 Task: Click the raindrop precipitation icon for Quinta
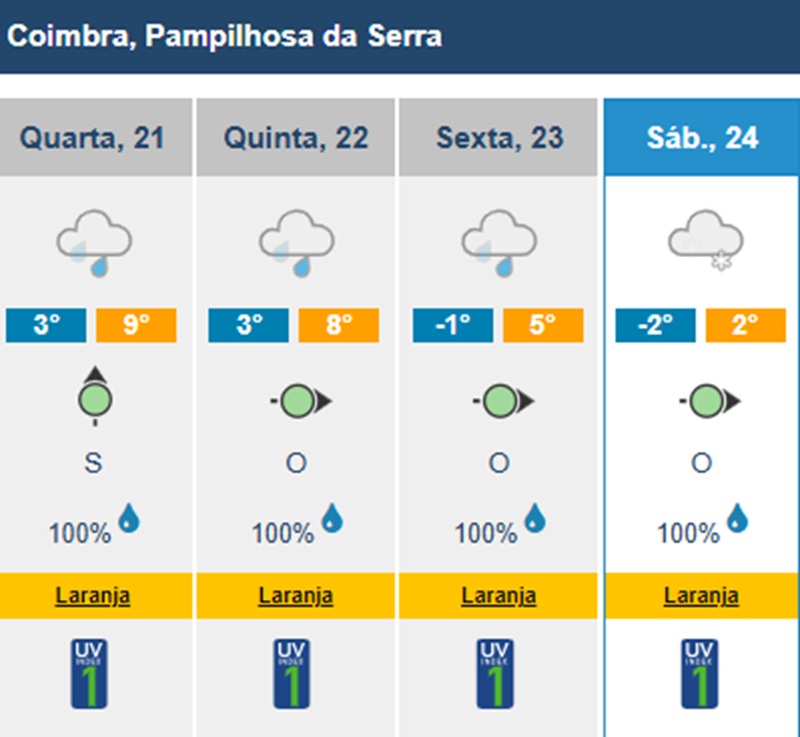[x=332, y=517]
